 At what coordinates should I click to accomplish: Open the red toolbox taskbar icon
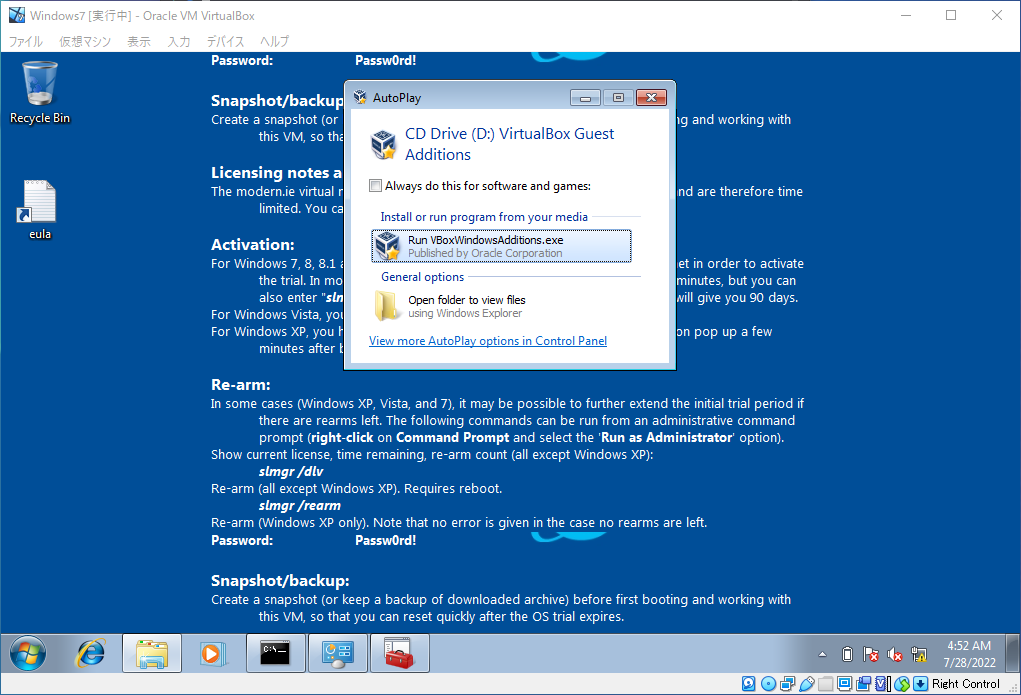coord(399,653)
